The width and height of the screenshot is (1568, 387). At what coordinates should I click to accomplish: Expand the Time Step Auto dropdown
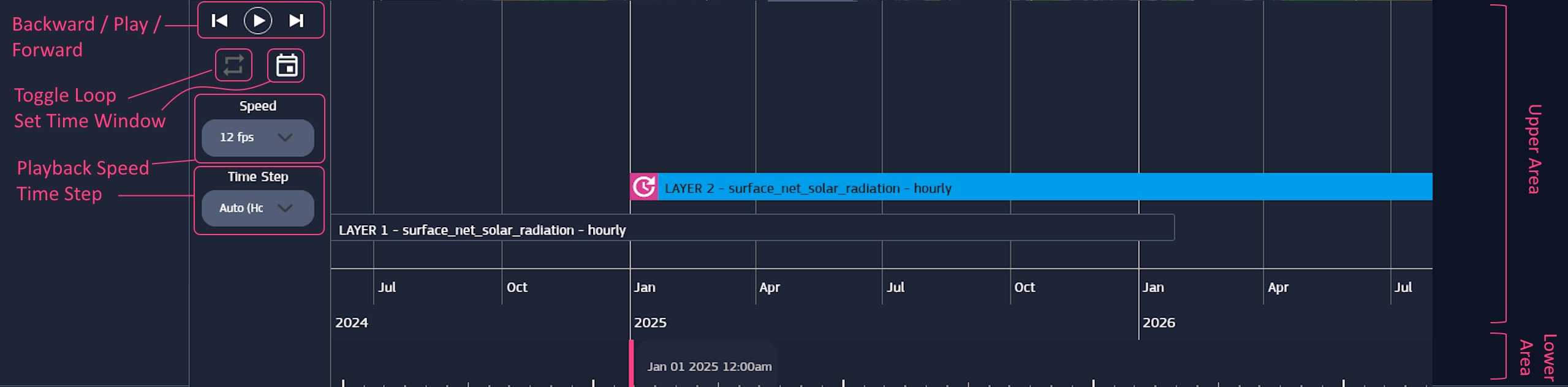(257, 208)
